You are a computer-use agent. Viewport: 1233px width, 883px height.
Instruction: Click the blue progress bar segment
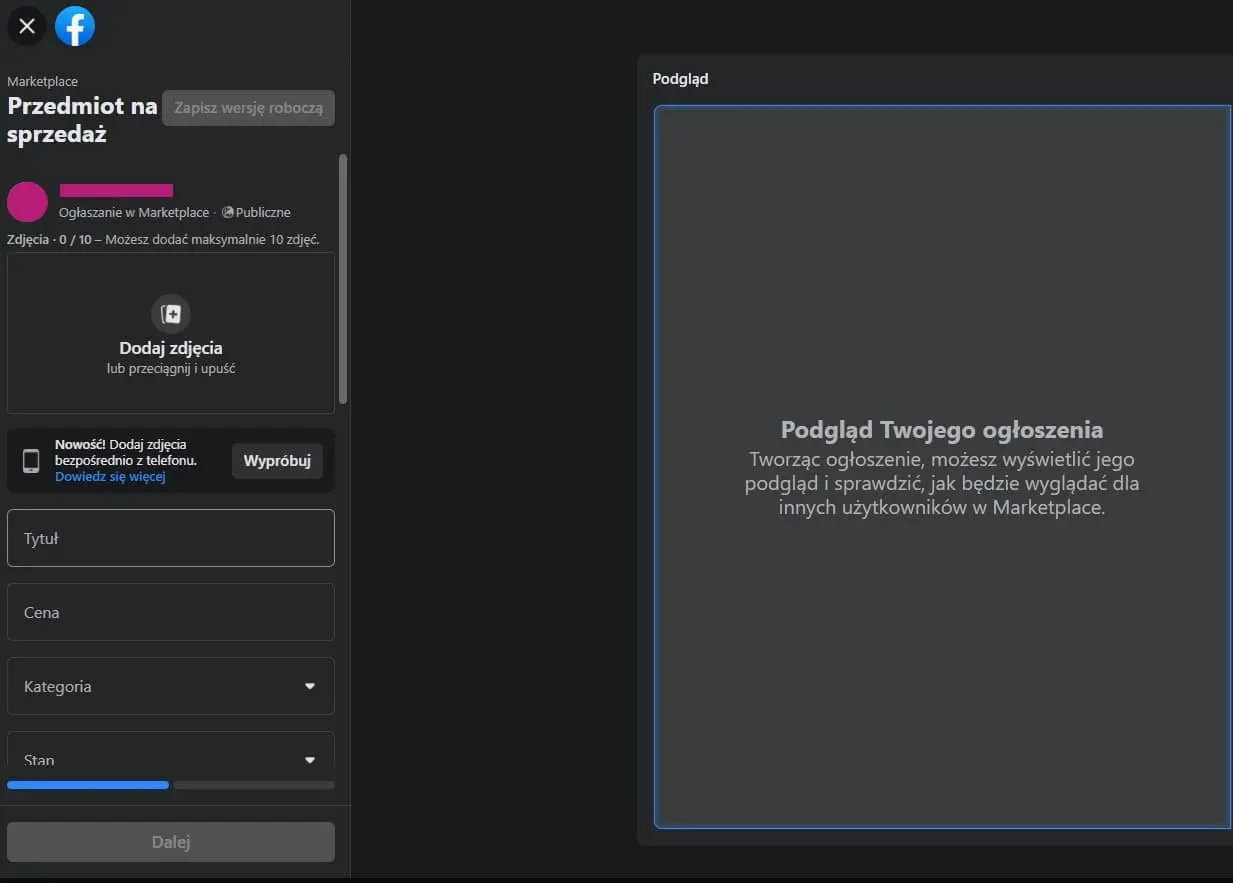click(x=88, y=785)
